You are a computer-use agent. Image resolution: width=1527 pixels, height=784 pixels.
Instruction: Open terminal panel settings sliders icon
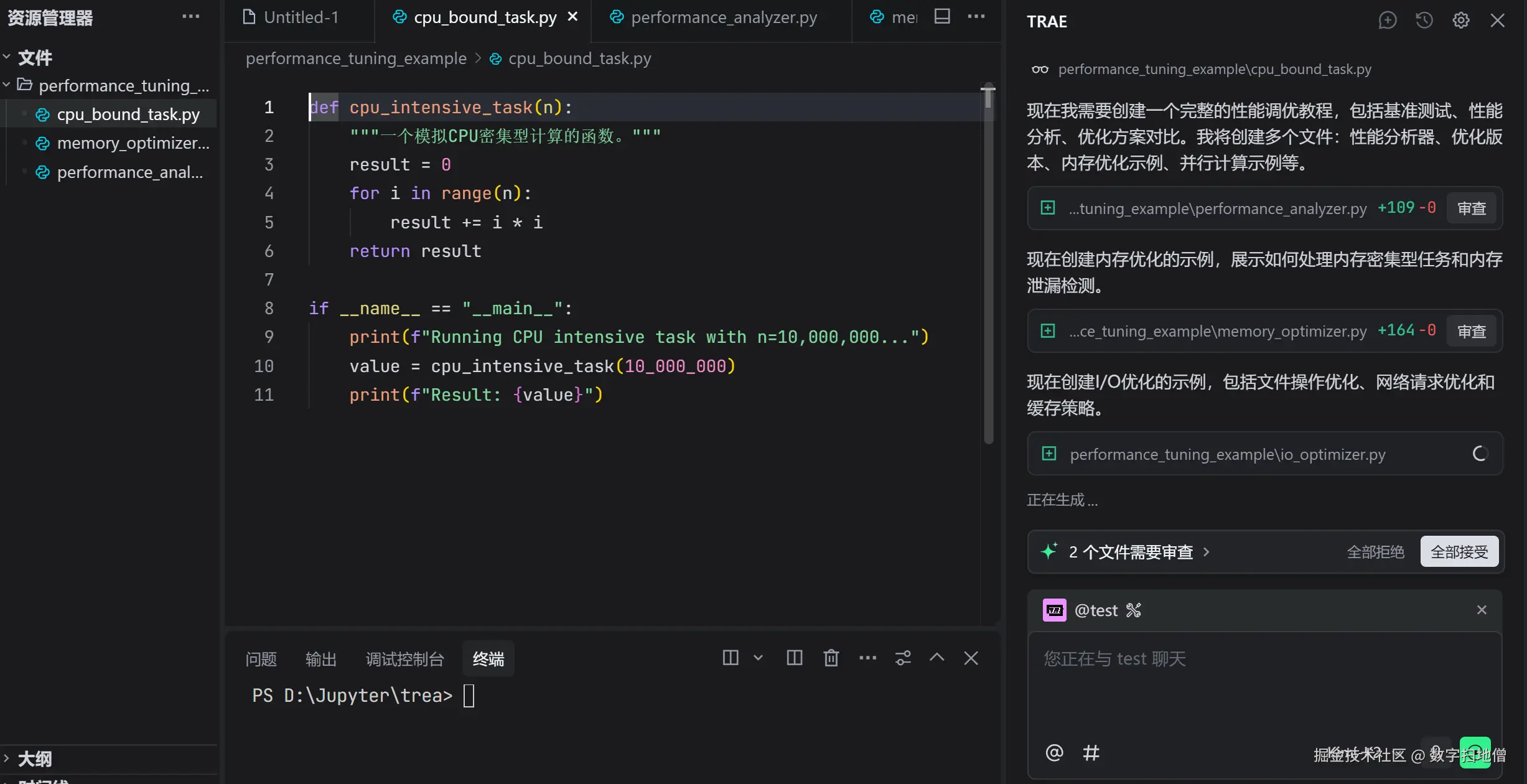(903, 658)
